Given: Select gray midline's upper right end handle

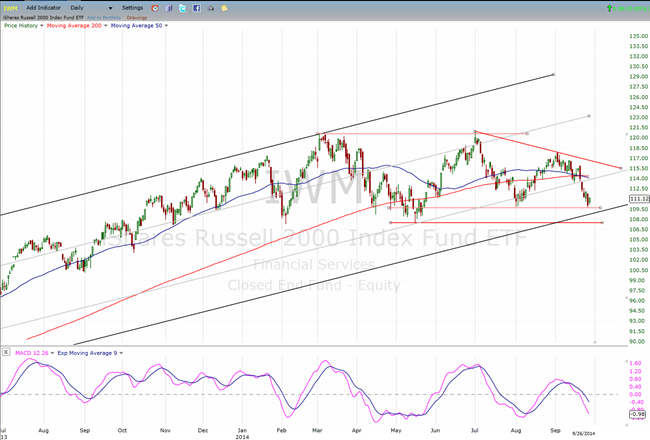Looking at the screenshot, I should (x=589, y=116).
